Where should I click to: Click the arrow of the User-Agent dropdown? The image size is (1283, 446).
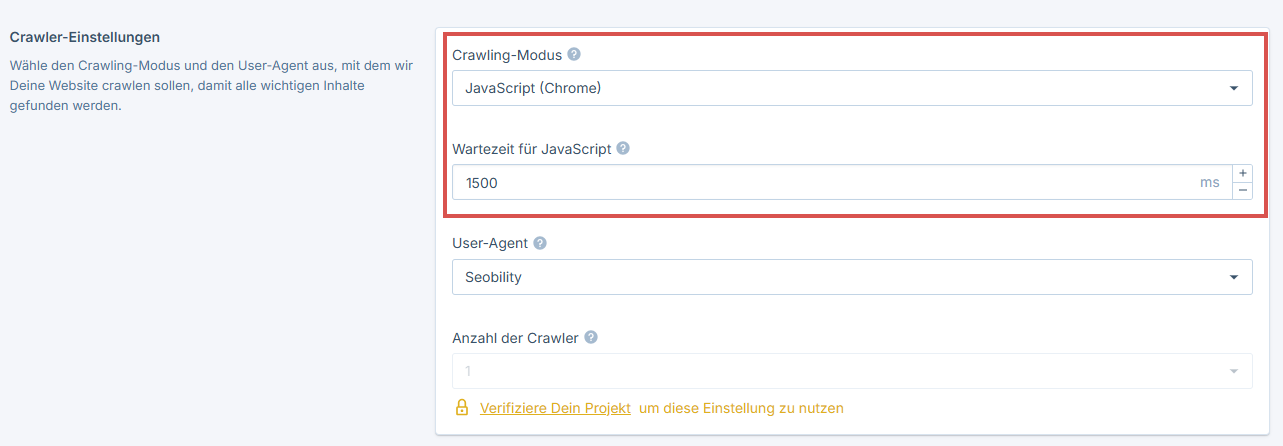tap(1233, 277)
